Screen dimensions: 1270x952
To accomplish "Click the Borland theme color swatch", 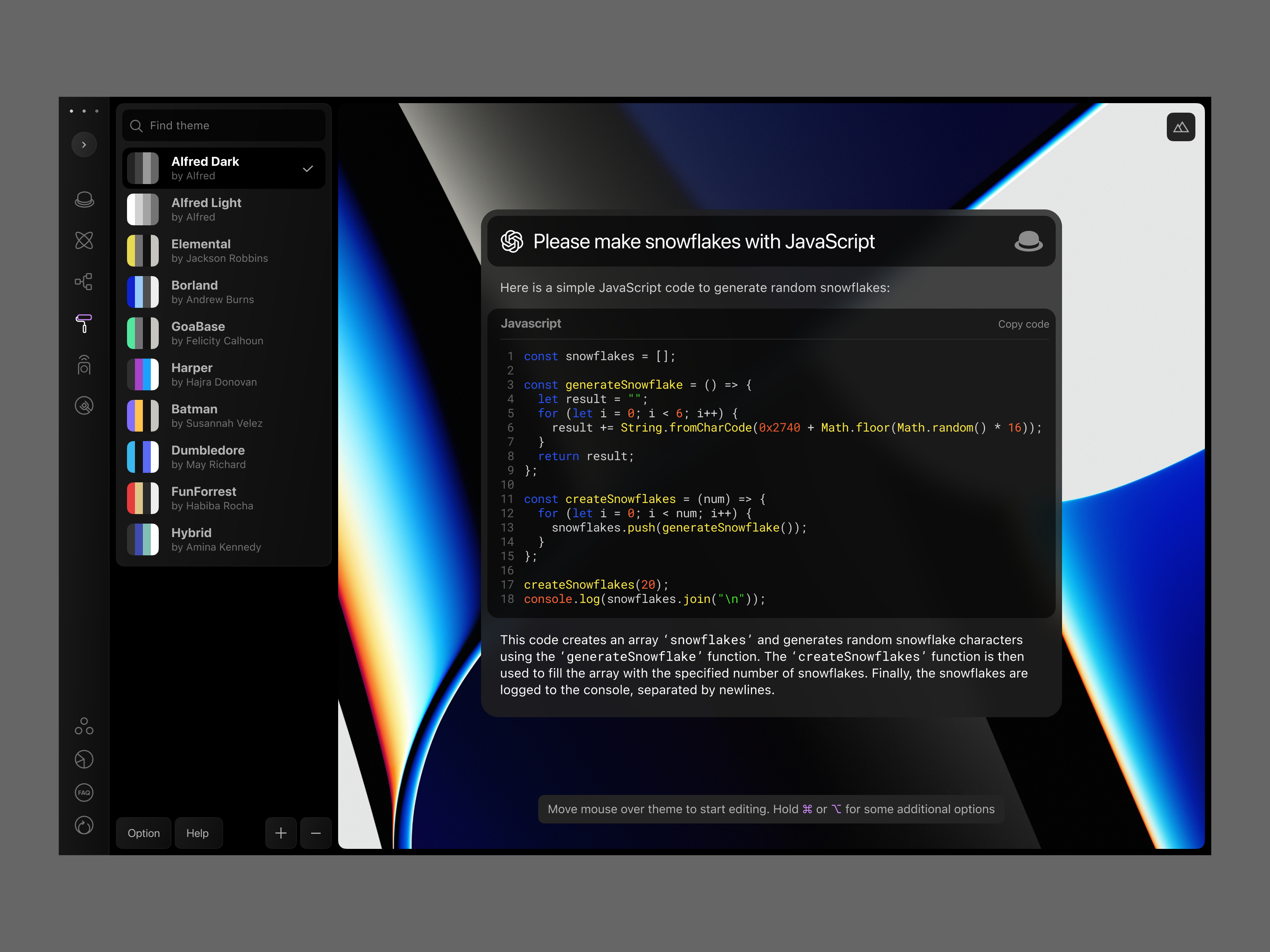I will coord(143,292).
